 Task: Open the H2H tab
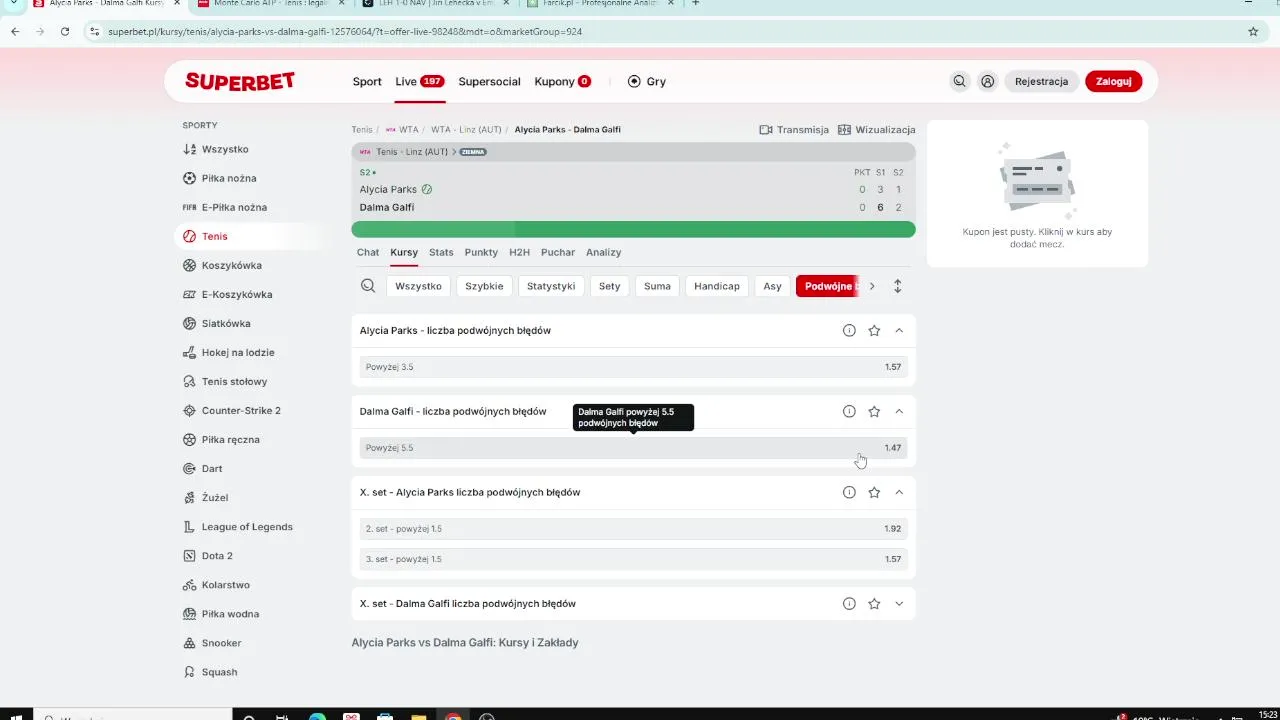click(519, 252)
